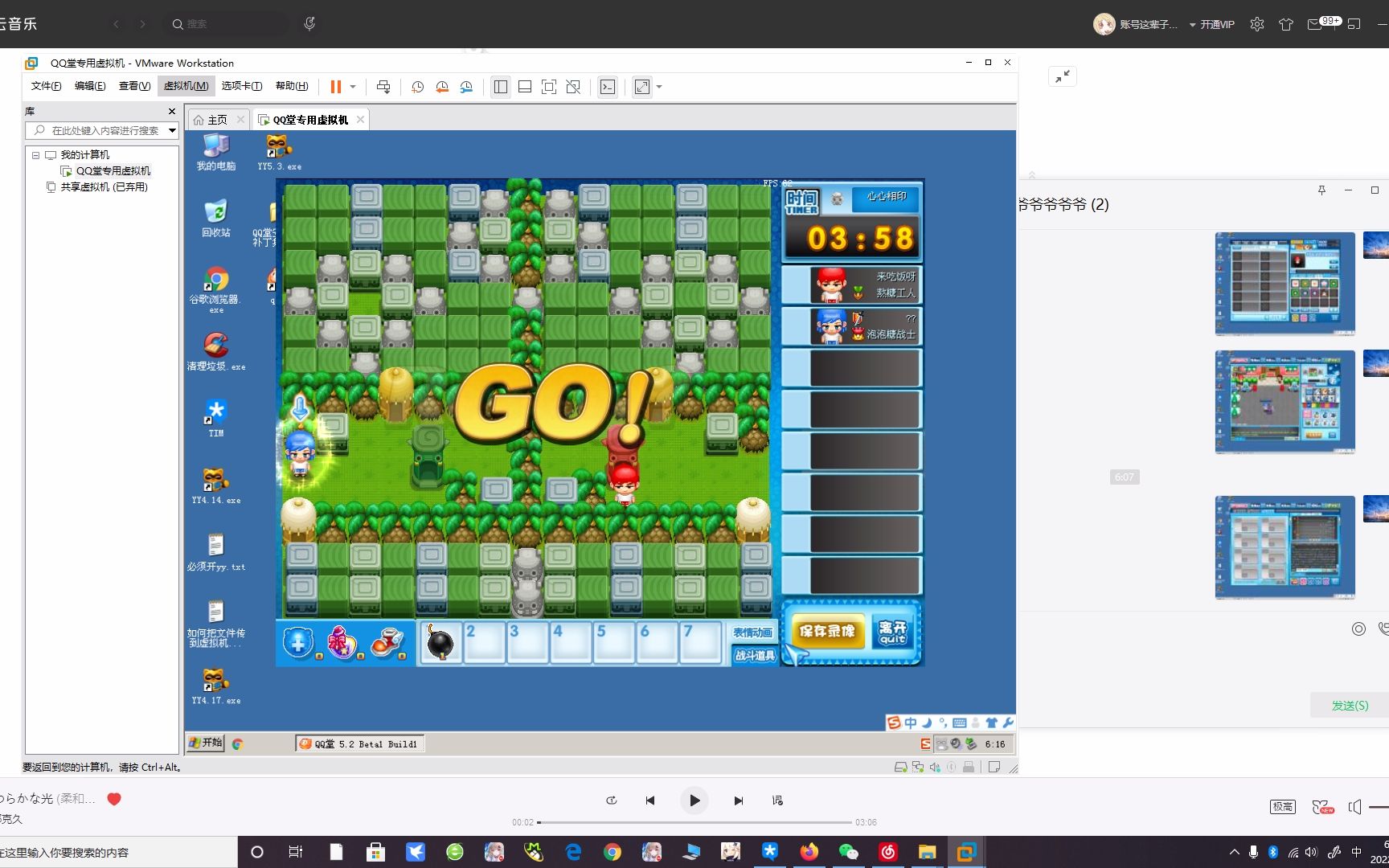Toggle Unity mode in VMware toolbar
Screen dimensions: 1389x868
[573, 87]
